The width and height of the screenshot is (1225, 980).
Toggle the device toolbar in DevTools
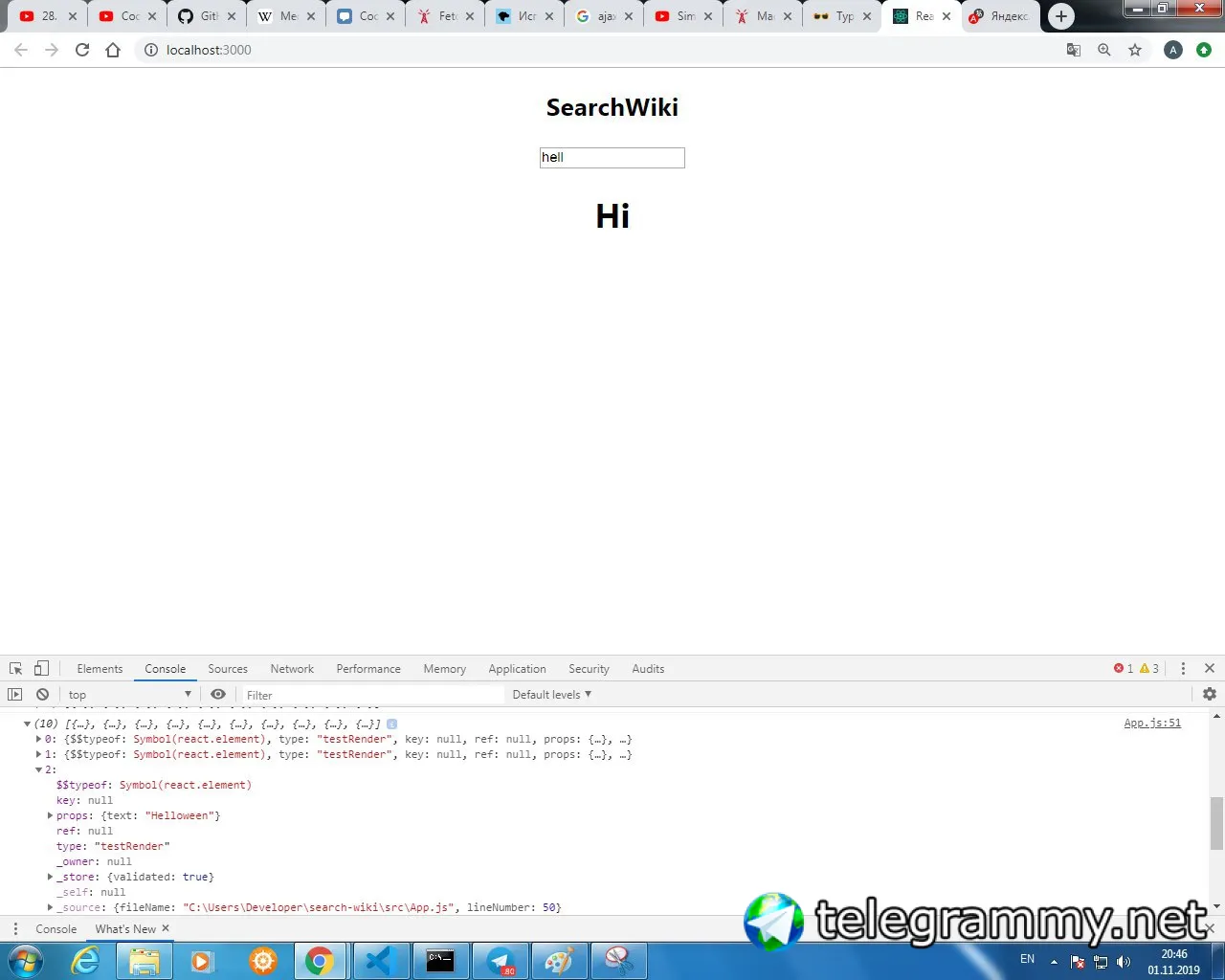tap(41, 669)
